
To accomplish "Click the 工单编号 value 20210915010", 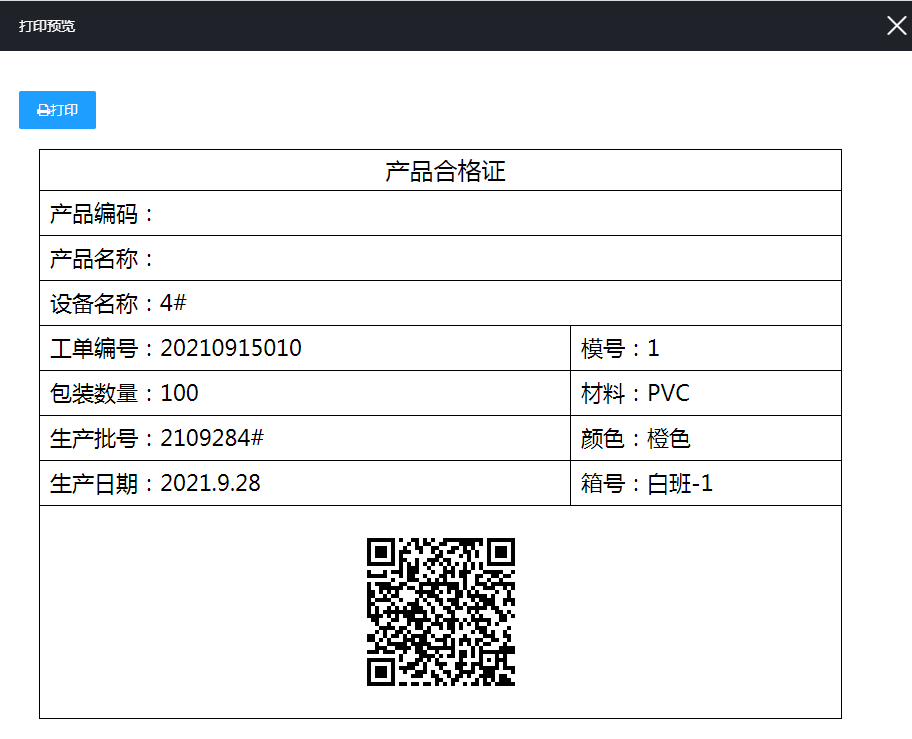I will [x=231, y=348].
